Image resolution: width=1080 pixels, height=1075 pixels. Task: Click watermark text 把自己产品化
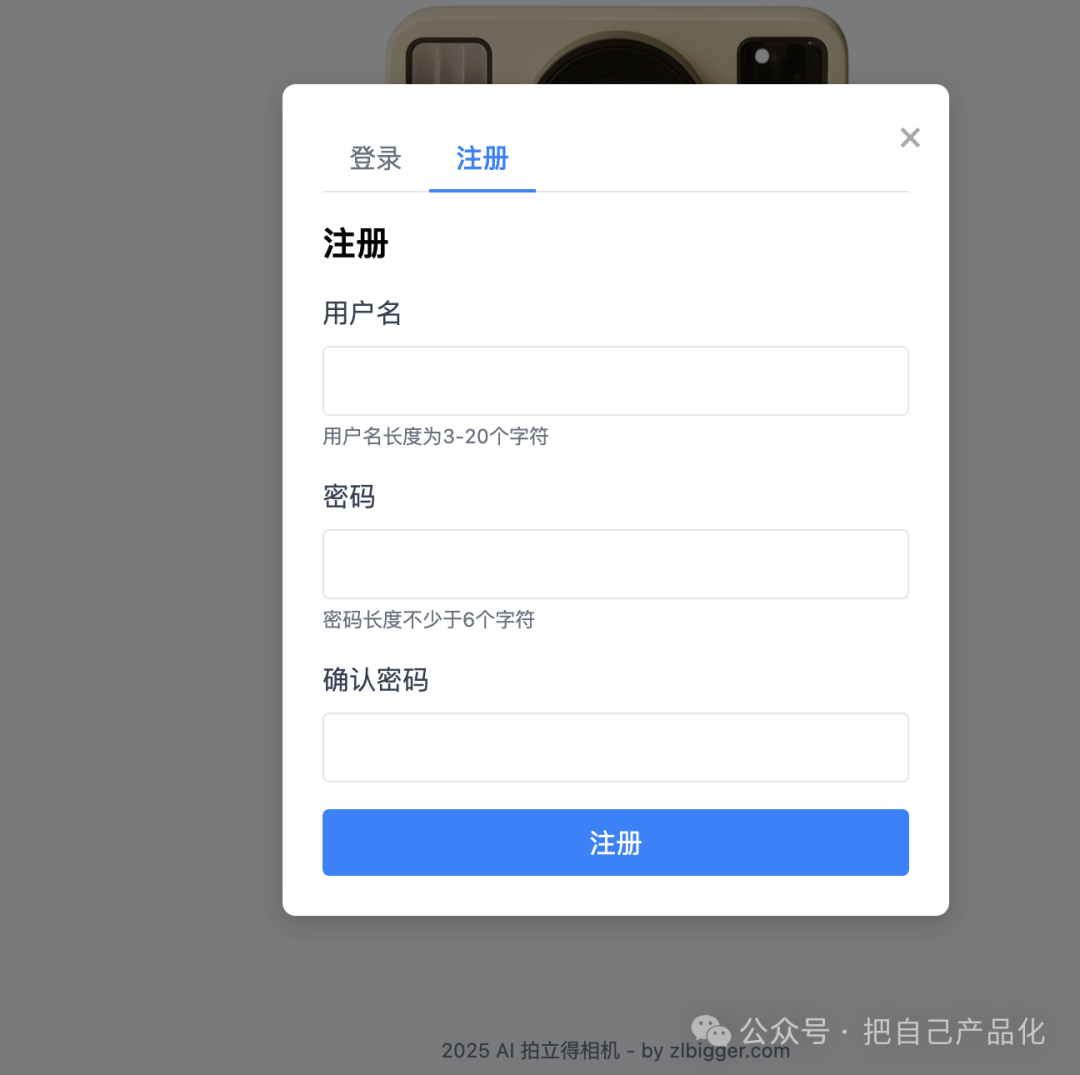point(954,1032)
